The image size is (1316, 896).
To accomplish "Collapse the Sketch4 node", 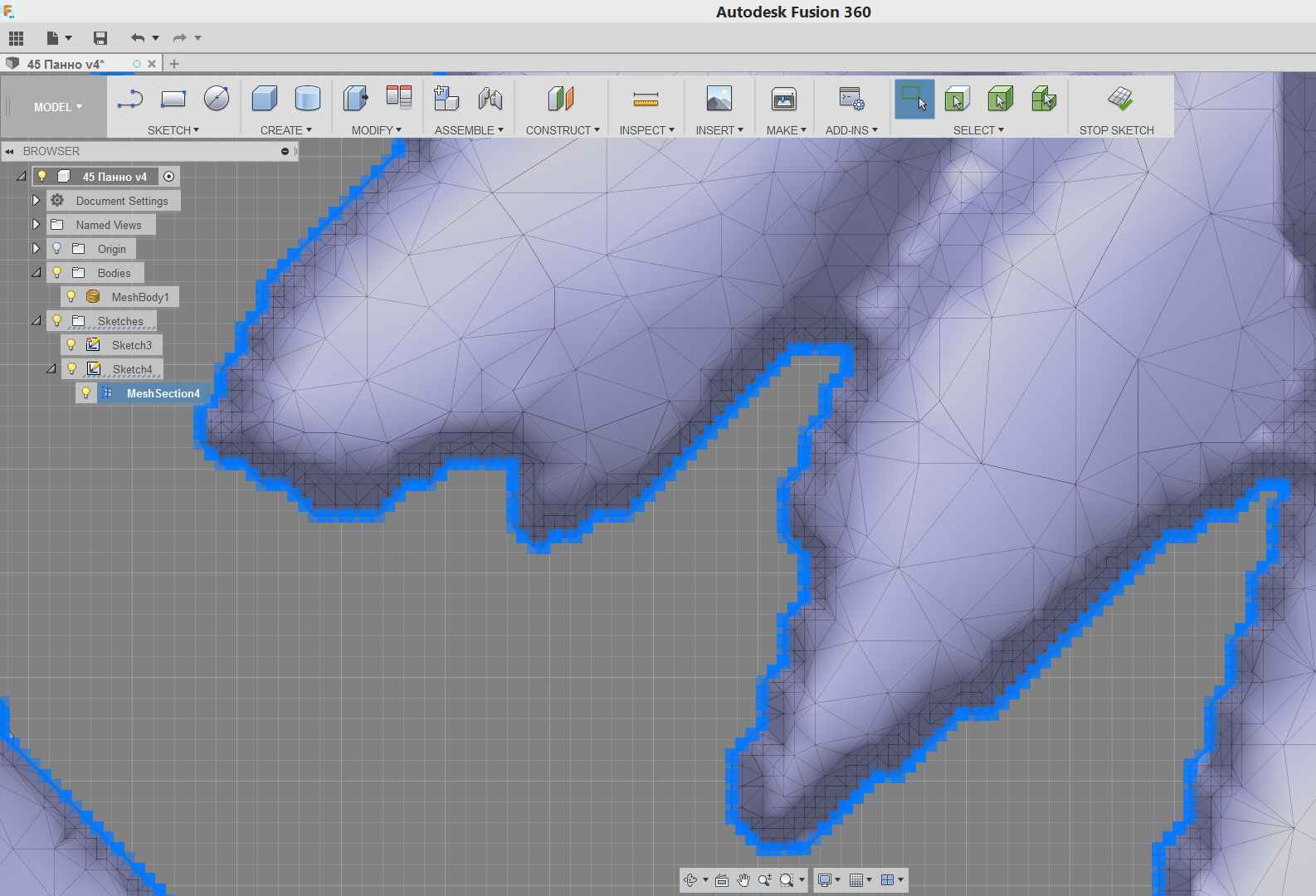I will click(x=51, y=368).
